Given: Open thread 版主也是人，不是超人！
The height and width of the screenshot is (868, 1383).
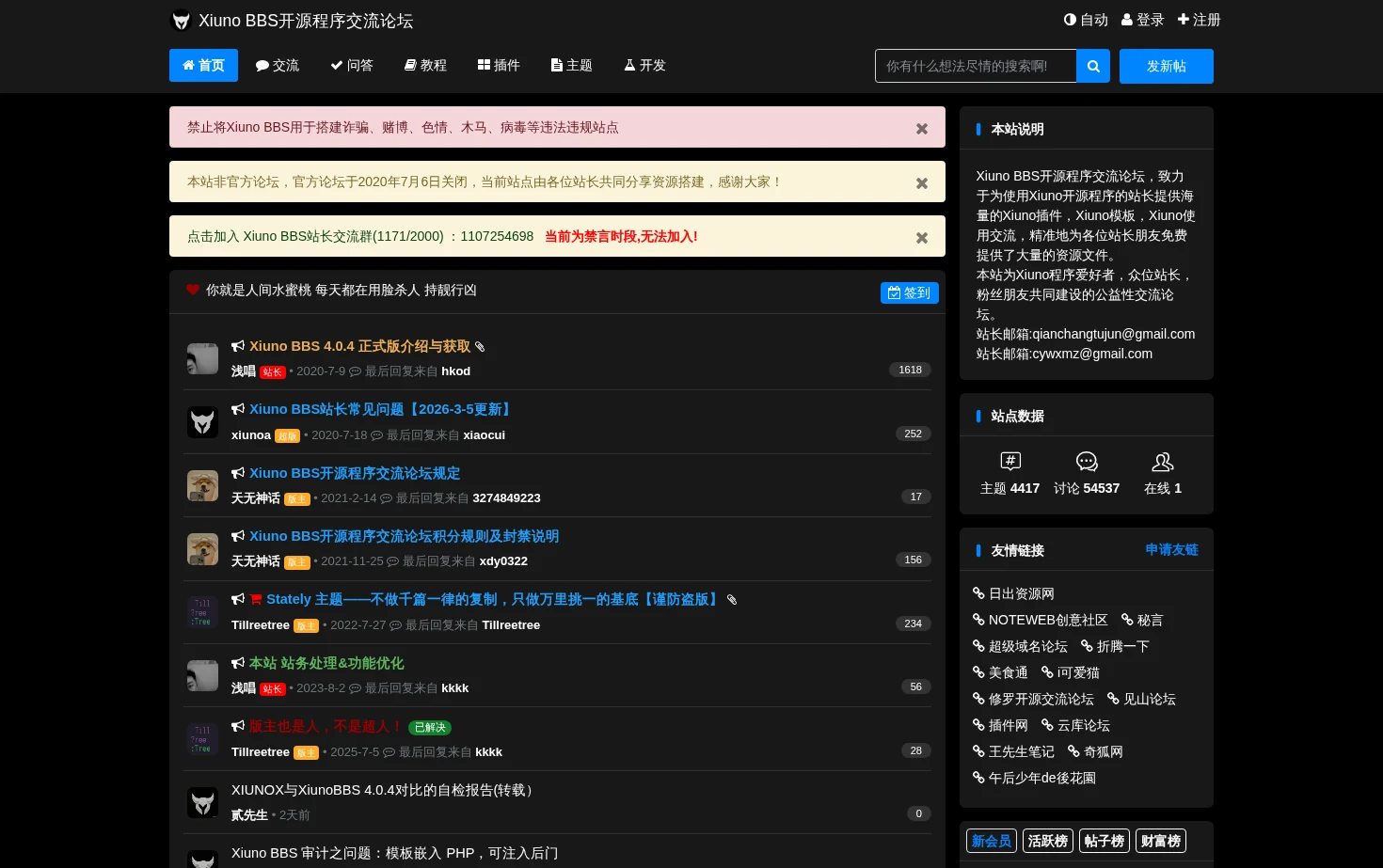Looking at the screenshot, I should 326,726.
